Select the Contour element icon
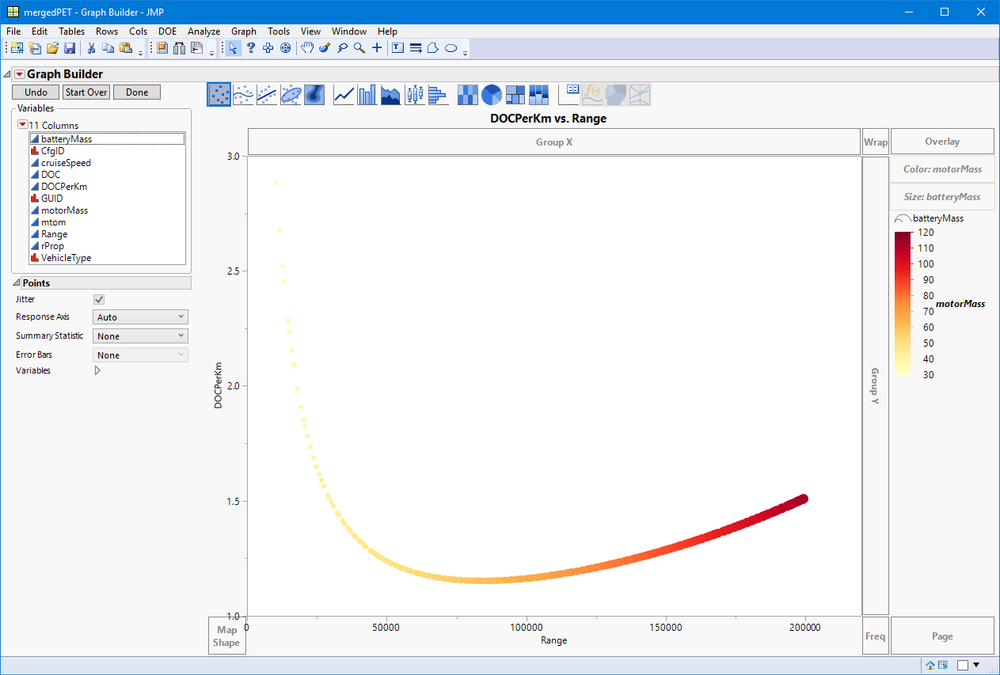 pos(314,95)
